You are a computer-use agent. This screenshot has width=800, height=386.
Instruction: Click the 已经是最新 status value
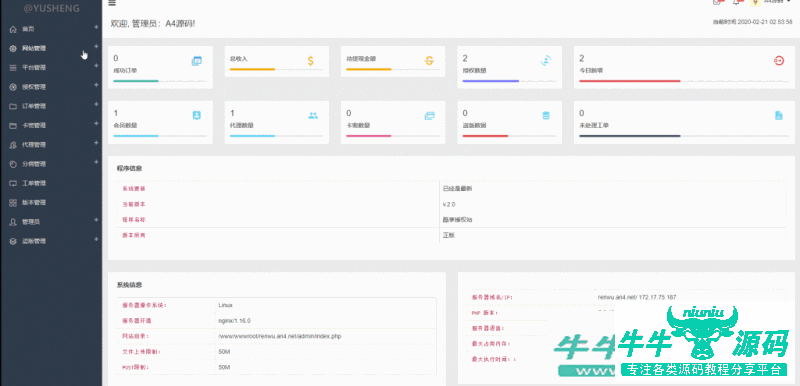[x=458, y=189]
